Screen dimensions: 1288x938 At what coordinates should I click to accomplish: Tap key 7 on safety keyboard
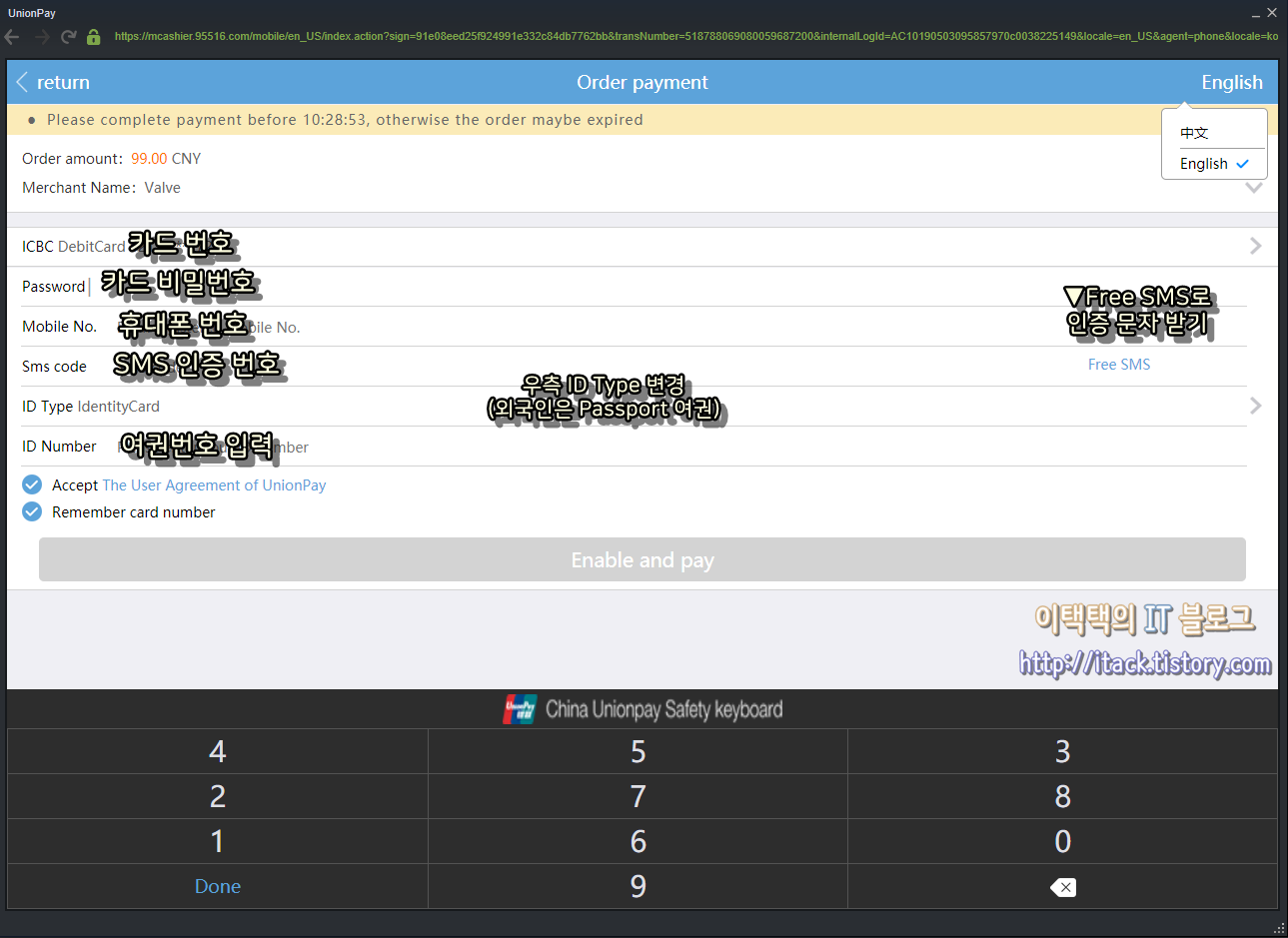638,796
